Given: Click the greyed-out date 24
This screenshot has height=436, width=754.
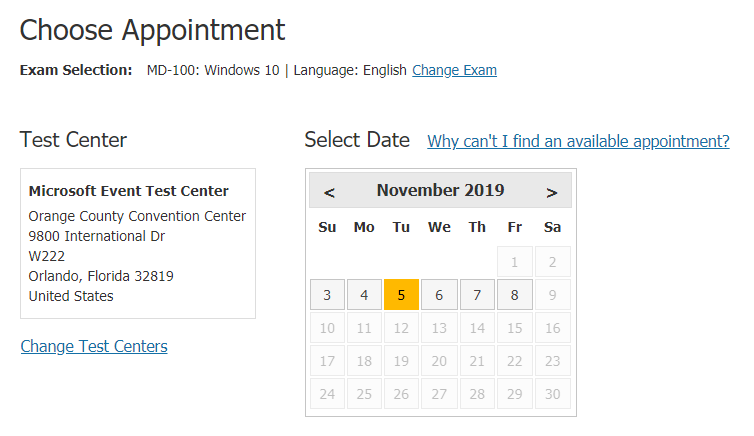Looking at the screenshot, I should click(x=327, y=394).
